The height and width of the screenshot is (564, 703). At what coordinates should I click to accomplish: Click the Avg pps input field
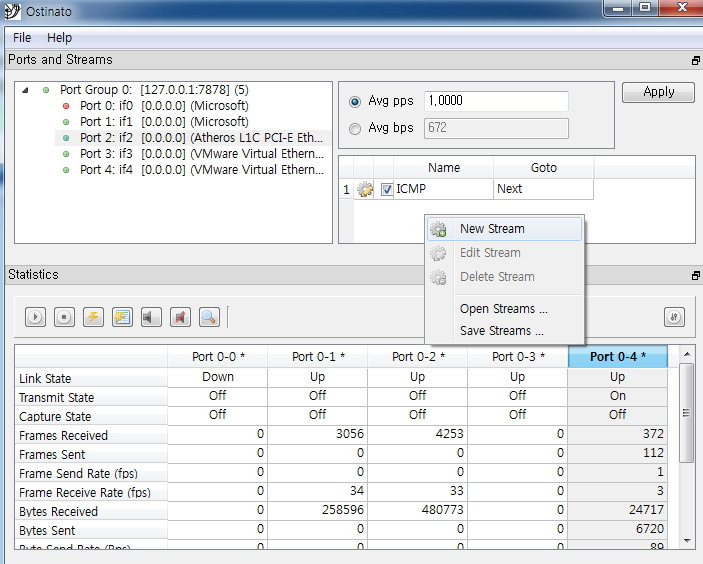[x=496, y=101]
